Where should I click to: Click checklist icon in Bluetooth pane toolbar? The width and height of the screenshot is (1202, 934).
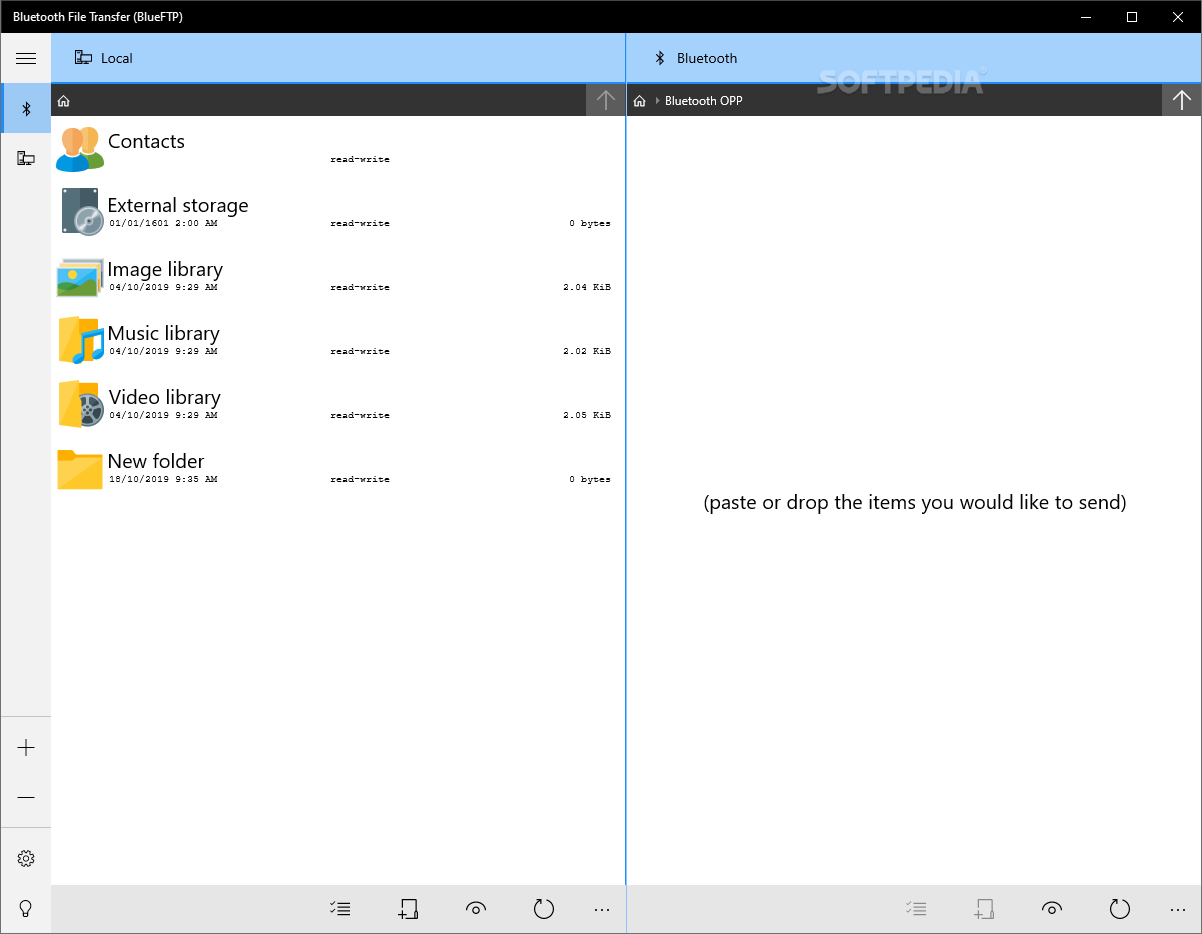point(916,909)
